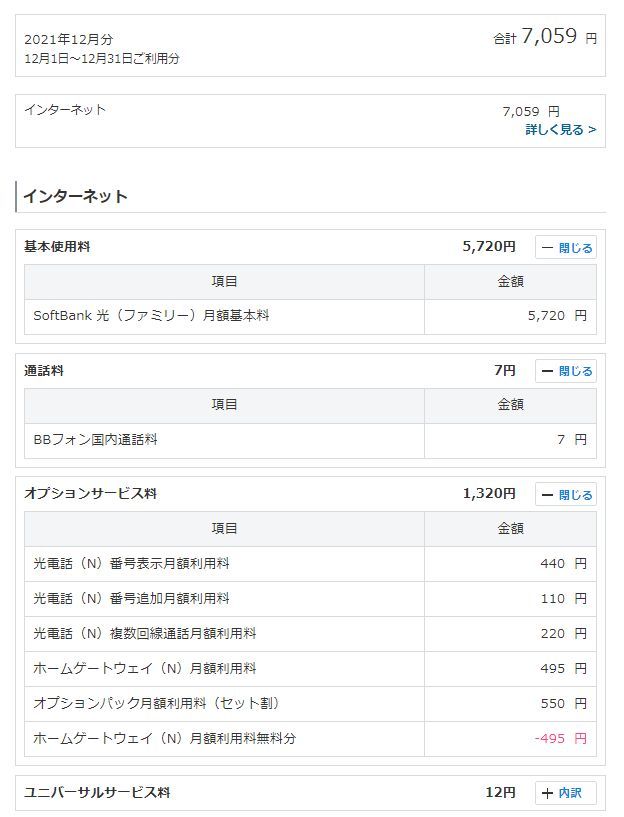Select the SoftBank 光（ファミリー）月額基本料 row
624x817 pixels.
pyautogui.click(x=151, y=315)
